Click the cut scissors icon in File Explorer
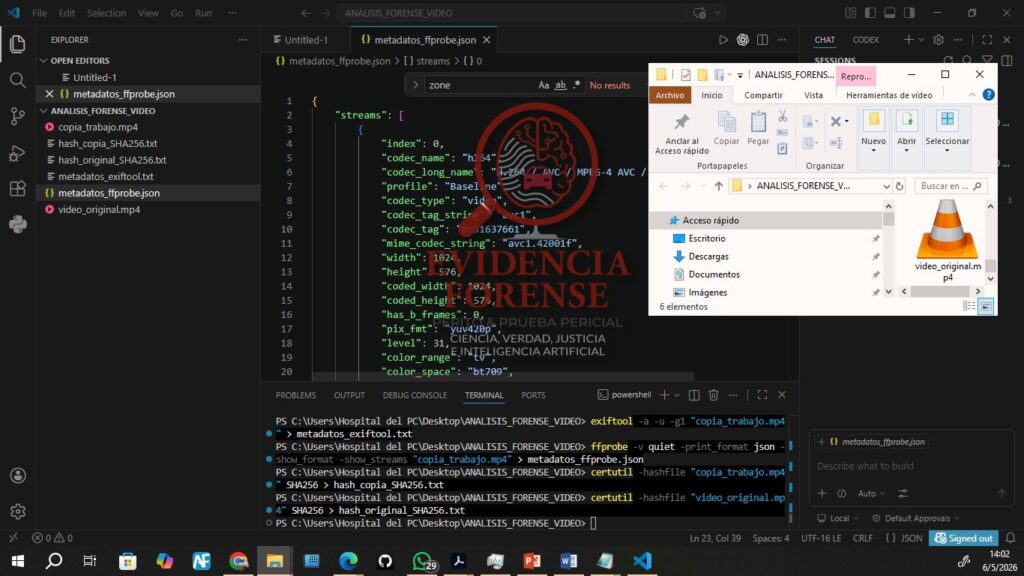 [782, 117]
